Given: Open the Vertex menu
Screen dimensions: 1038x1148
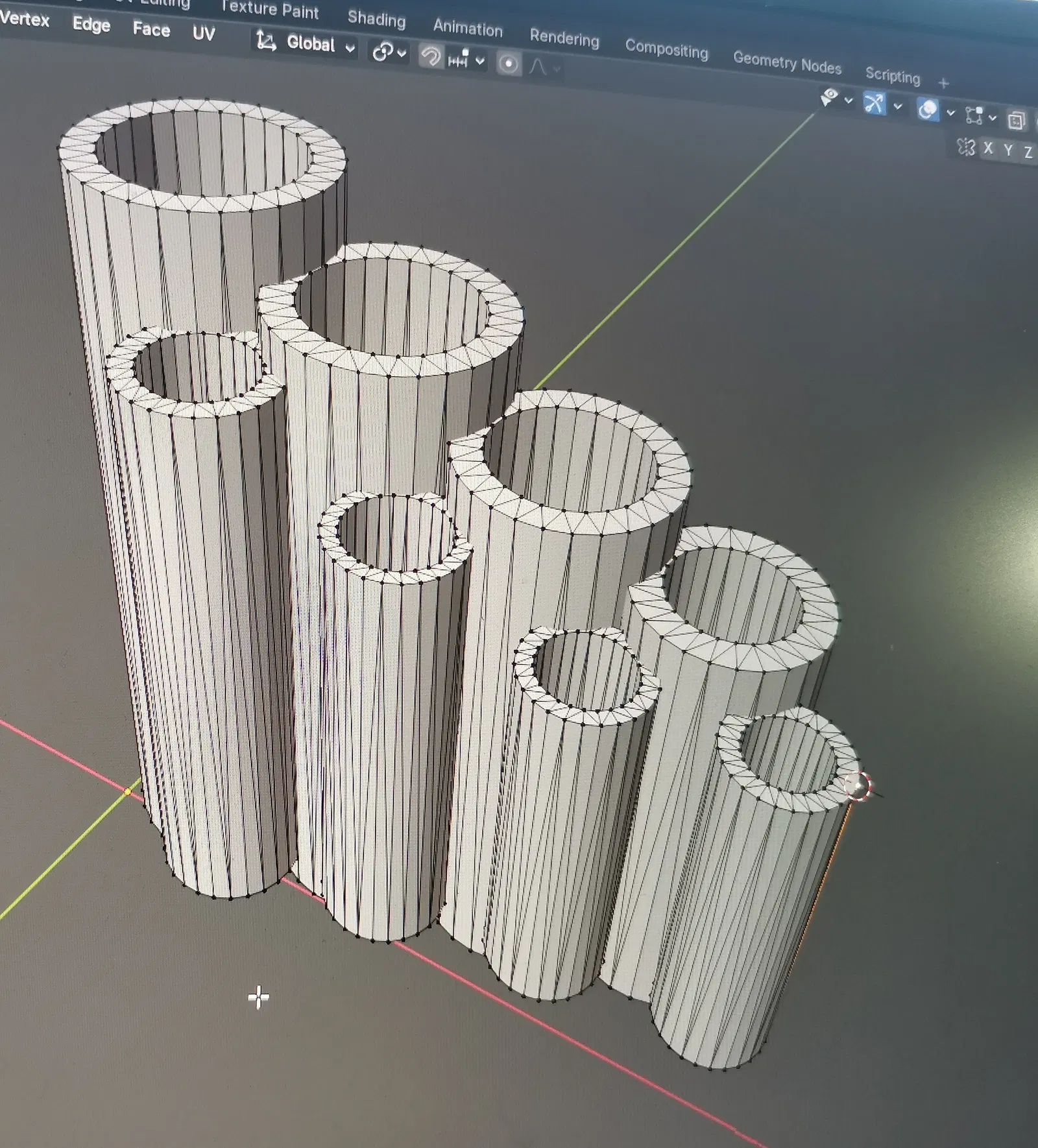Looking at the screenshot, I should coord(25,19).
